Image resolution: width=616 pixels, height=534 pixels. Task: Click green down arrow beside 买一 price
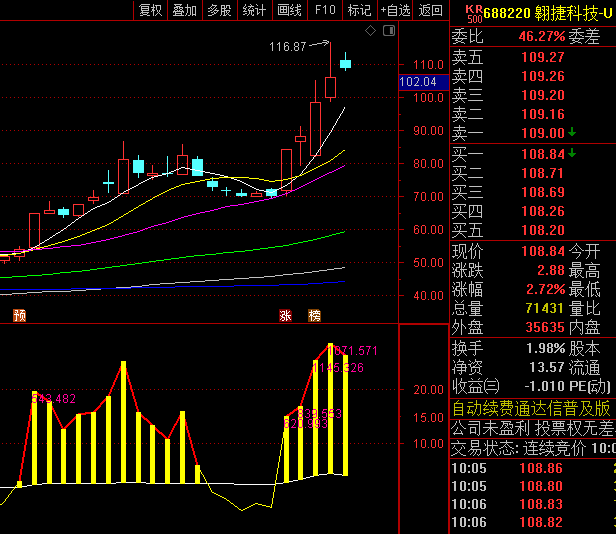click(571, 153)
